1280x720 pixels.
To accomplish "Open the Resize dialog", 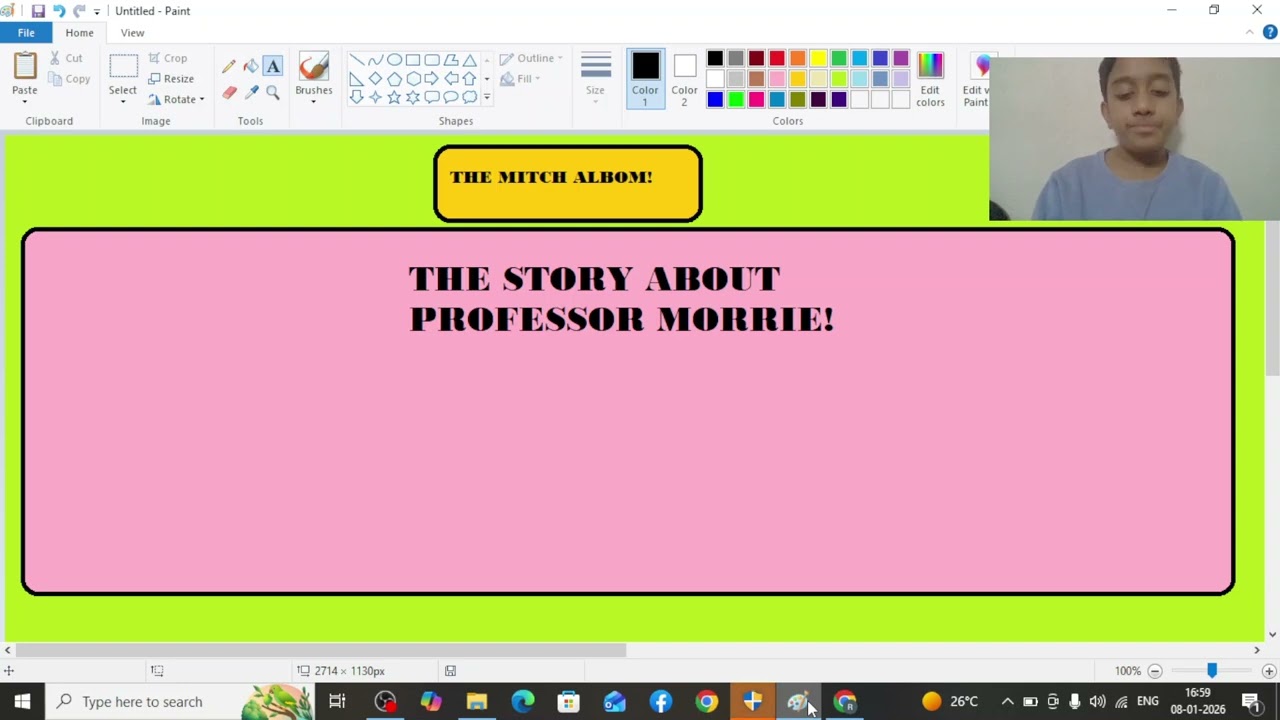I will (171, 79).
